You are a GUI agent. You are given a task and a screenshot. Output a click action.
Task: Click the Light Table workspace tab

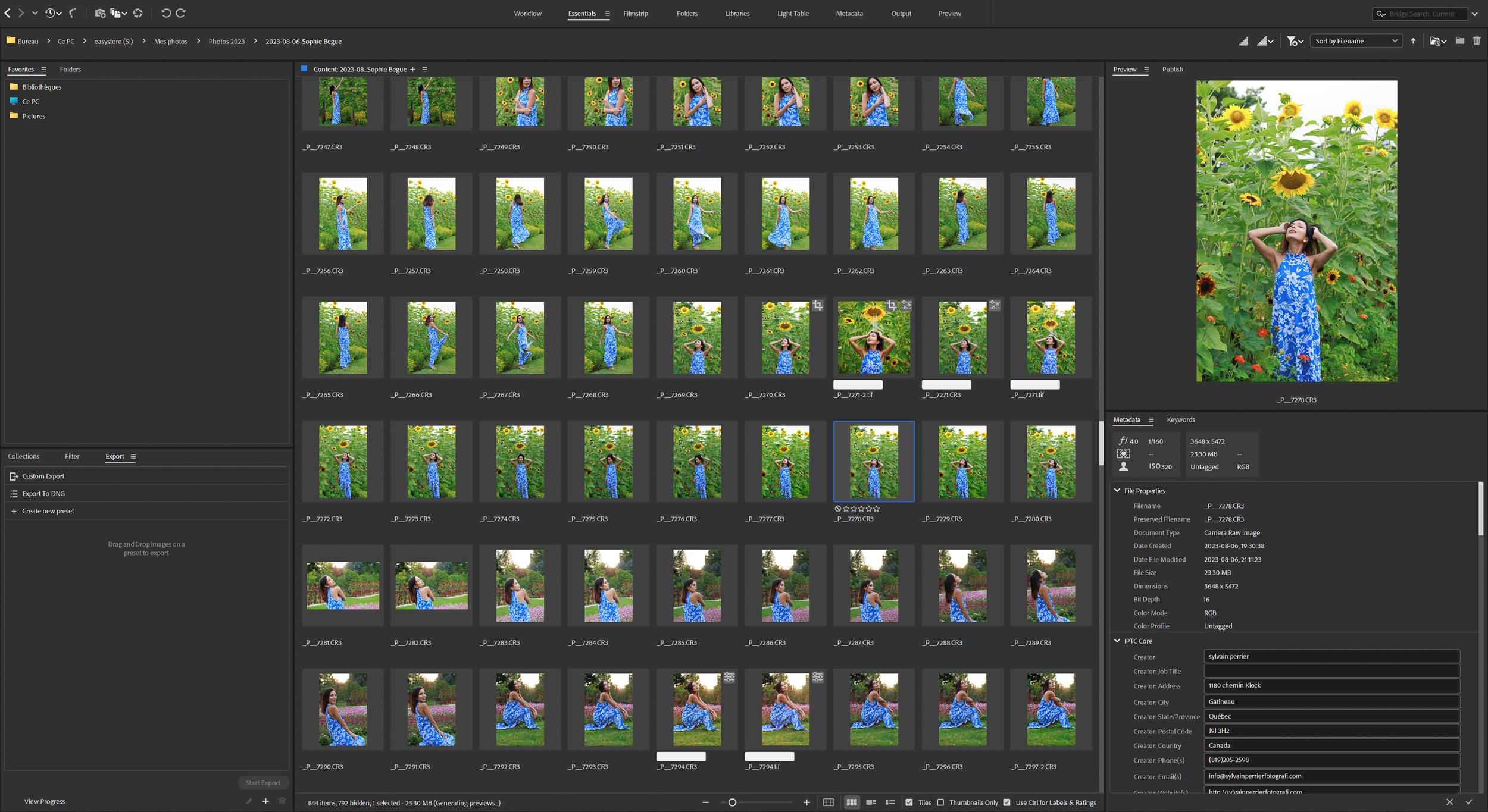click(x=792, y=13)
